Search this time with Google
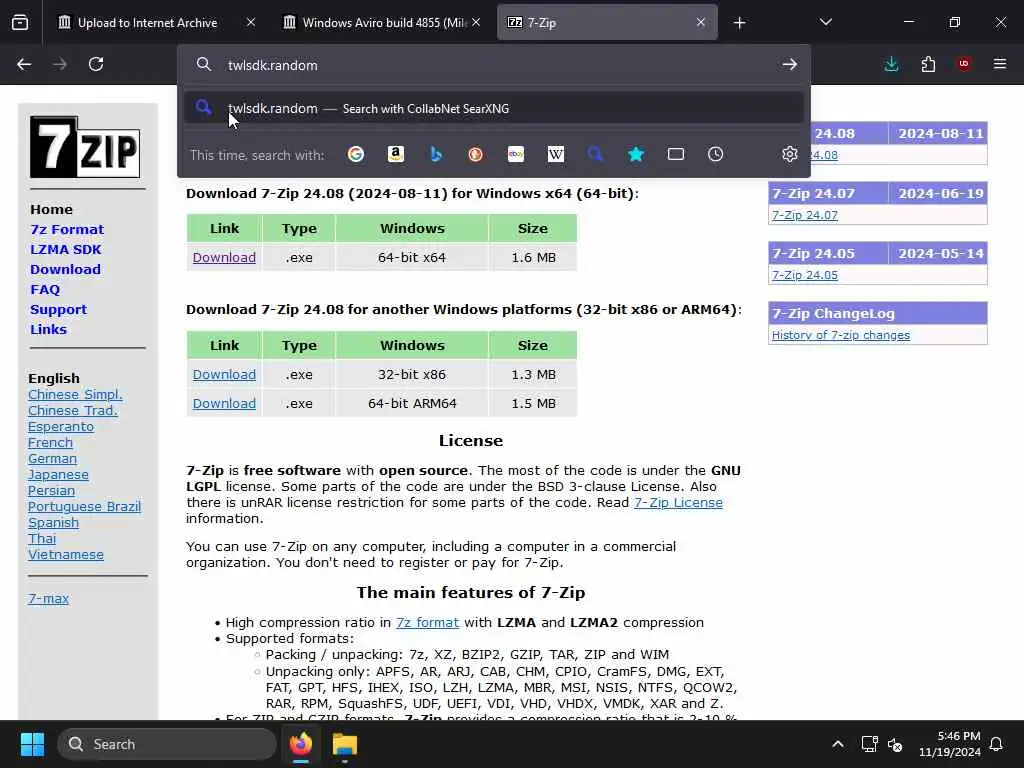 pos(356,154)
